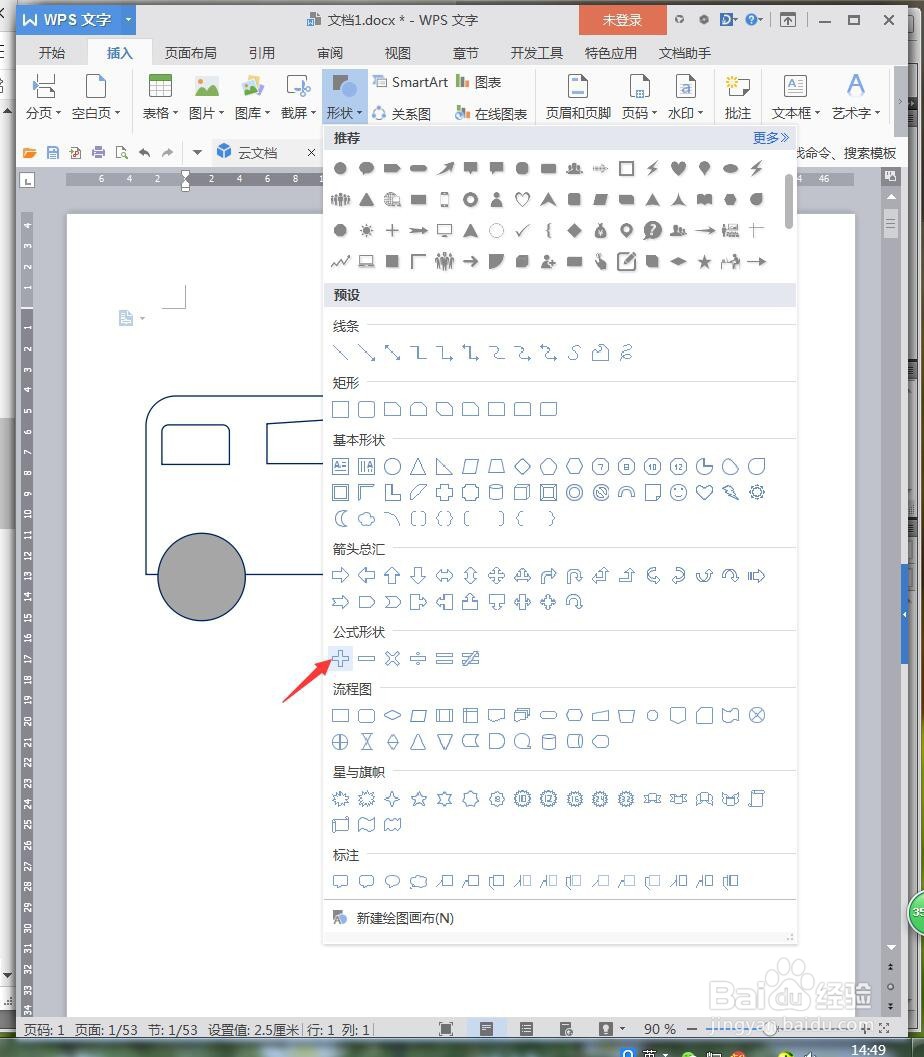Expand the Blank Page dropdown
The width and height of the screenshot is (924, 1057).
coord(96,113)
